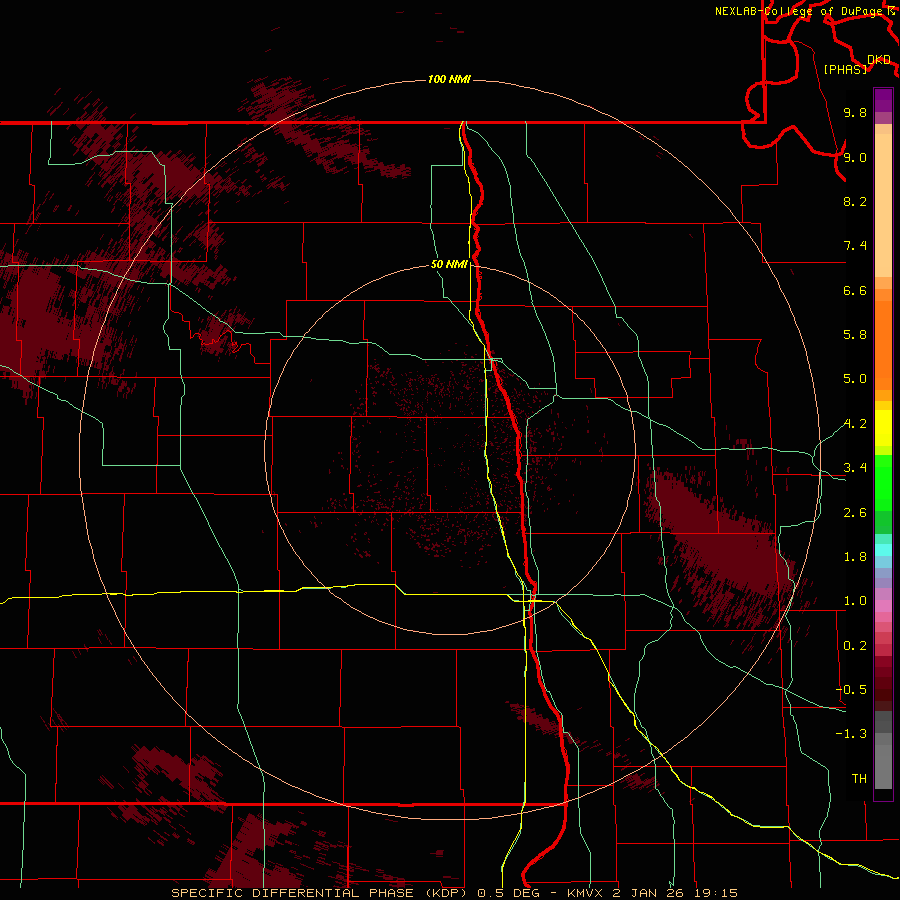Click the 7.4 value on color scale
The image size is (900, 900).
[855, 246]
